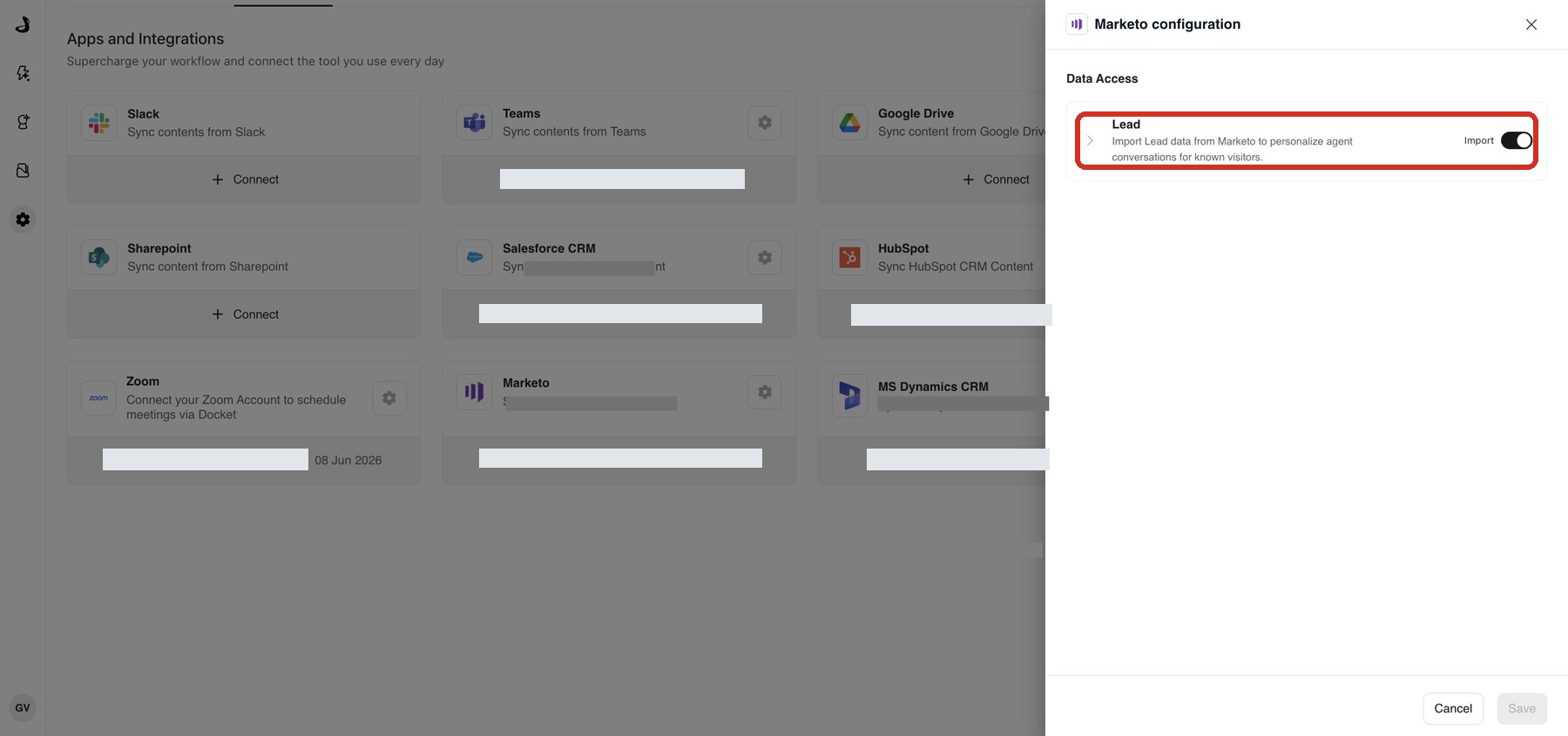This screenshot has width=1568, height=736.
Task: Open Teams integration settings gear
Action: [x=765, y=123]
